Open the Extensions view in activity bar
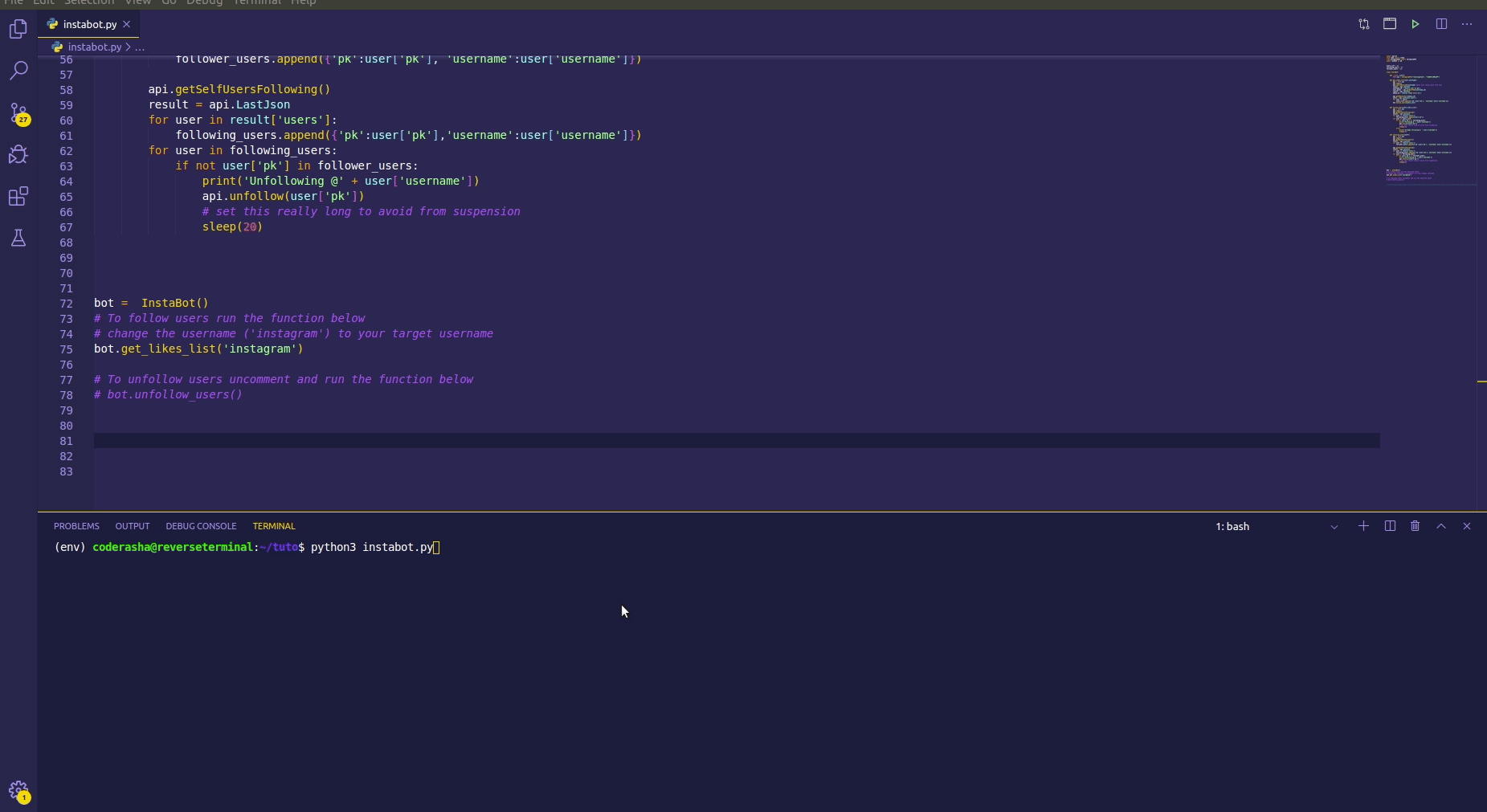1487x812 pixels. (x=18, y=196)
